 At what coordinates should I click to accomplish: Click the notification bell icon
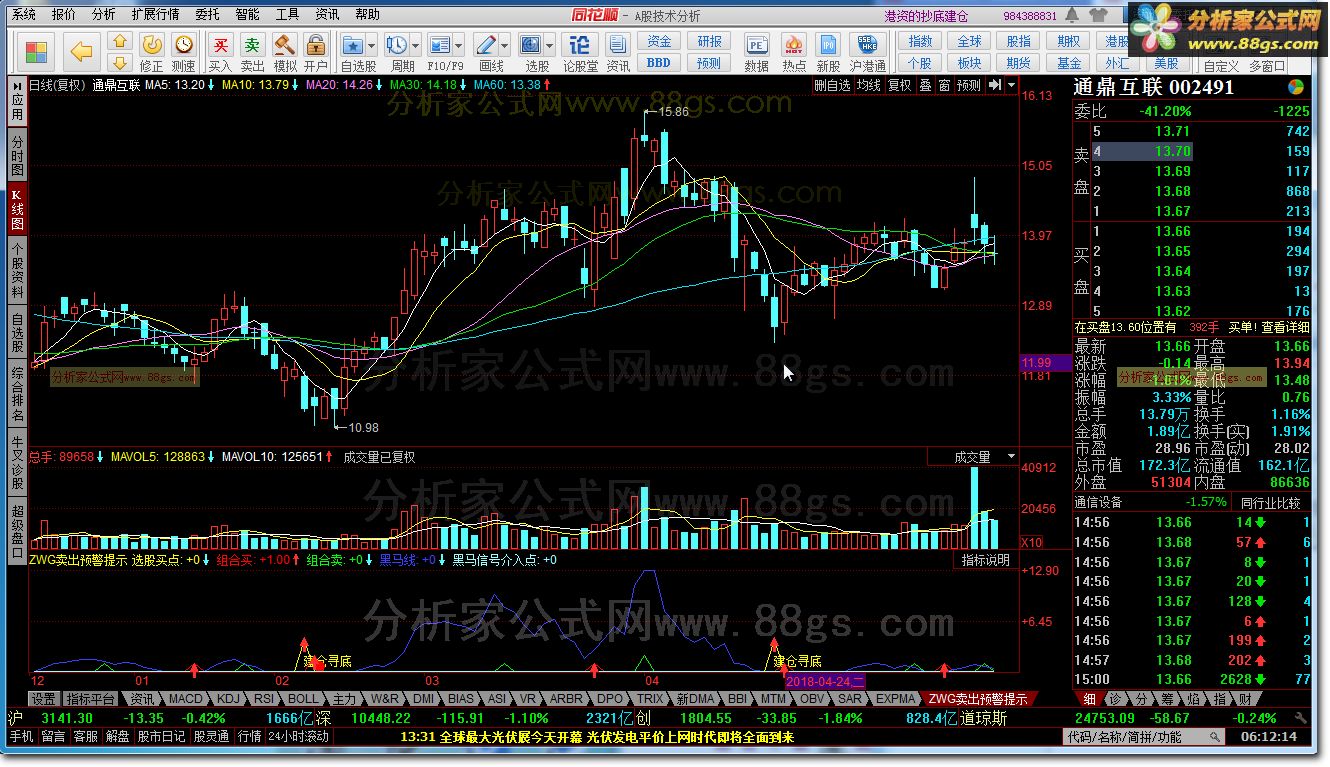(x=1074, y=15)
